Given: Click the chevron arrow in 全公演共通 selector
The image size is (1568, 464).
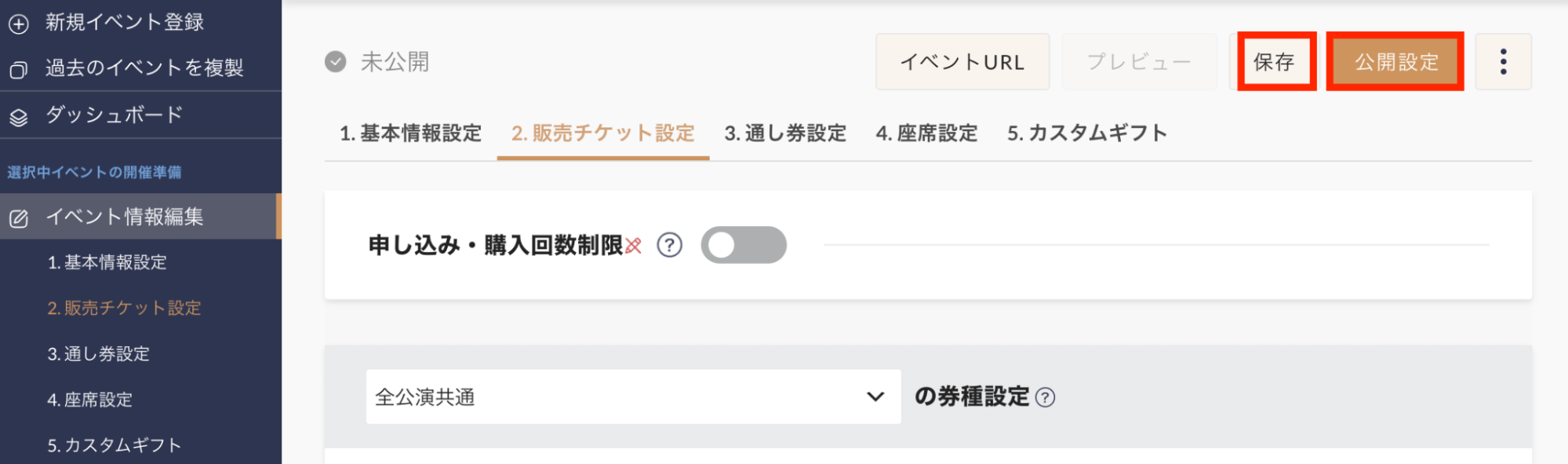Looking at the screenshot, I should tap(875, 396).
